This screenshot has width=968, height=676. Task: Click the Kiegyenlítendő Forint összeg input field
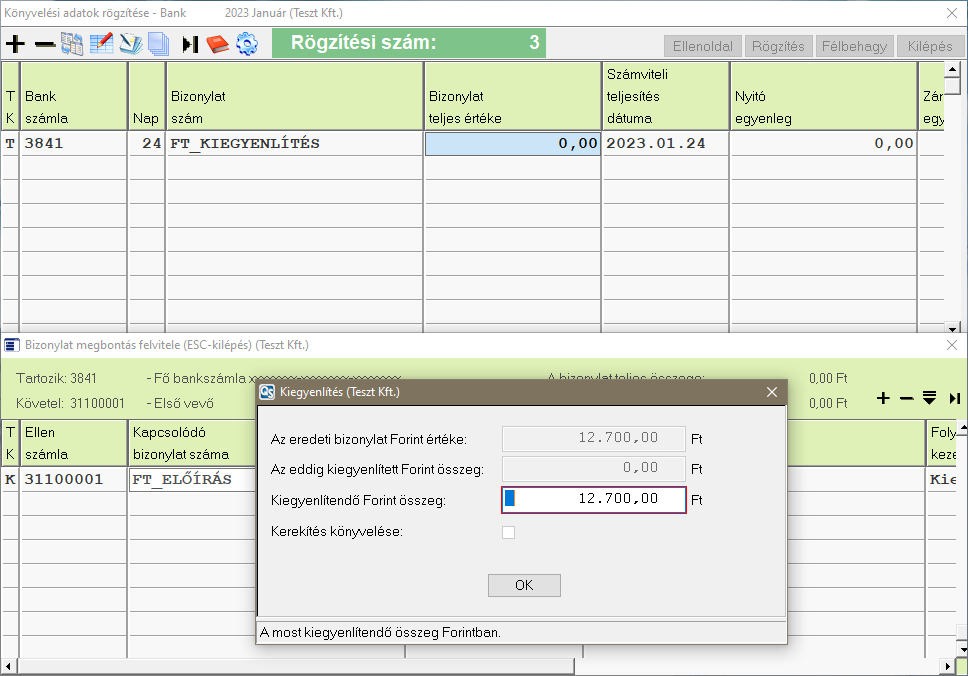coord(594,499)
